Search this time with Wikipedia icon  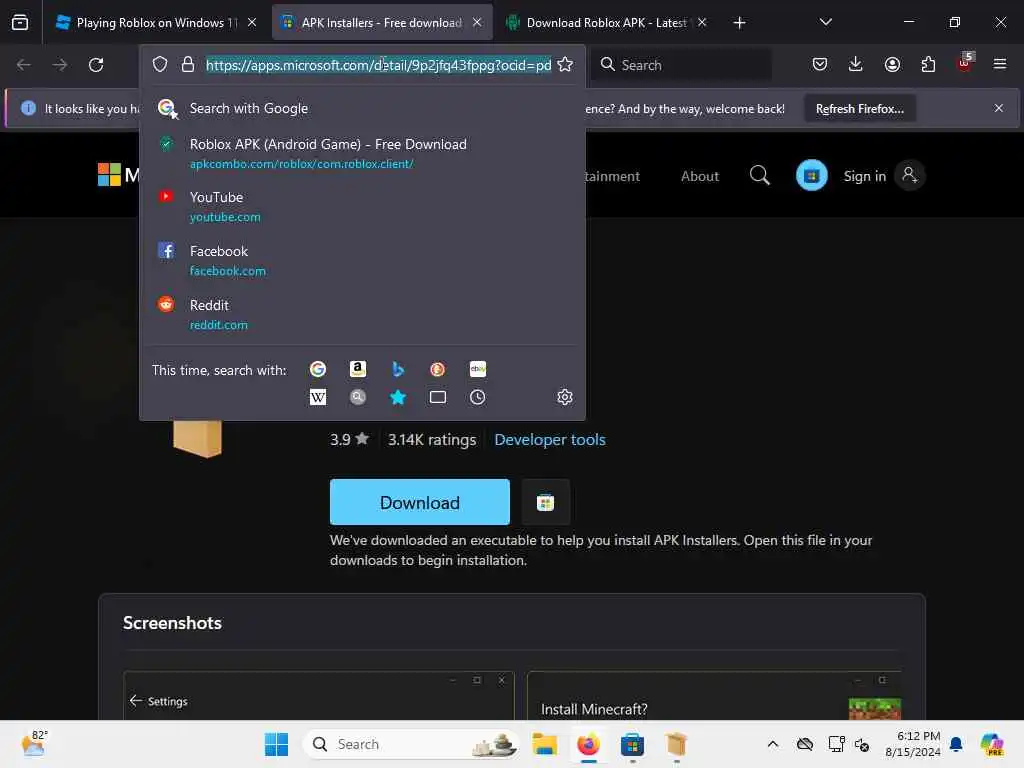pos(318,397)
